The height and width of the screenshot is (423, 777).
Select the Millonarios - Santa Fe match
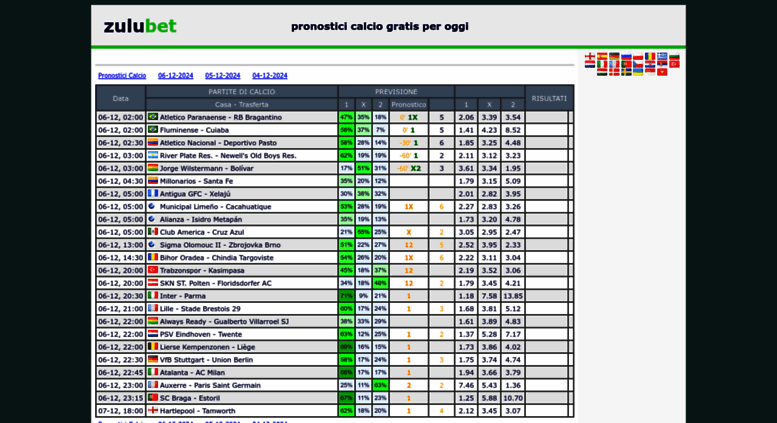[196, 181]
